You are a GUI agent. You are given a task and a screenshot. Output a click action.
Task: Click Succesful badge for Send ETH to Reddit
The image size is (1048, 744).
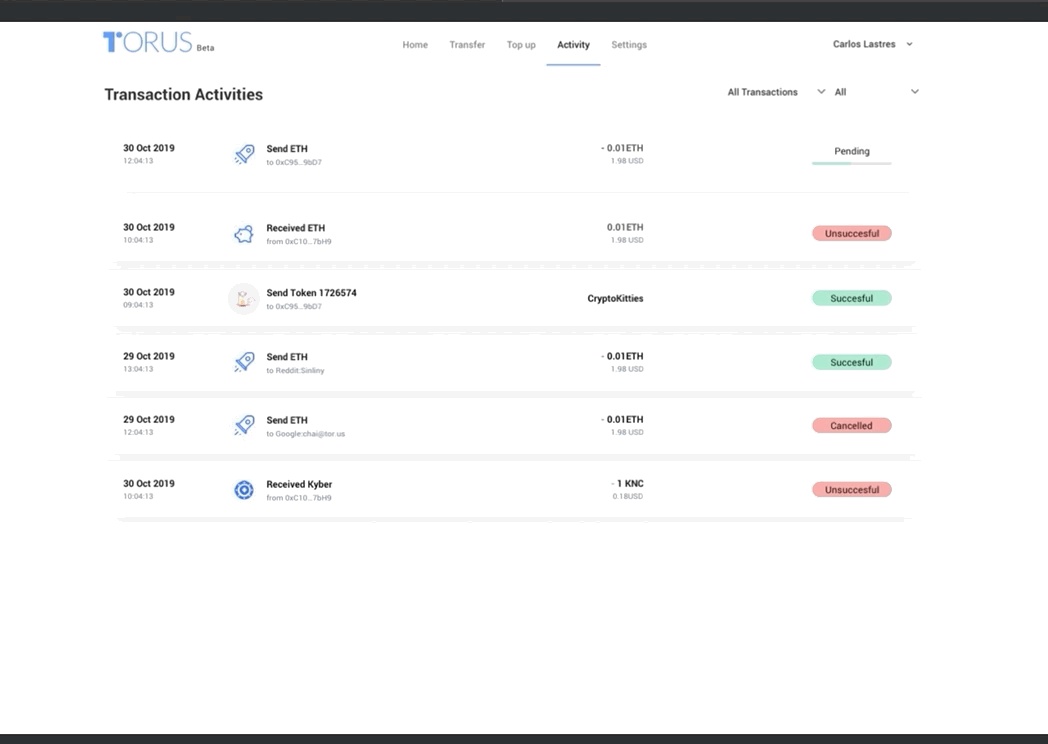(x=852, y=362)
